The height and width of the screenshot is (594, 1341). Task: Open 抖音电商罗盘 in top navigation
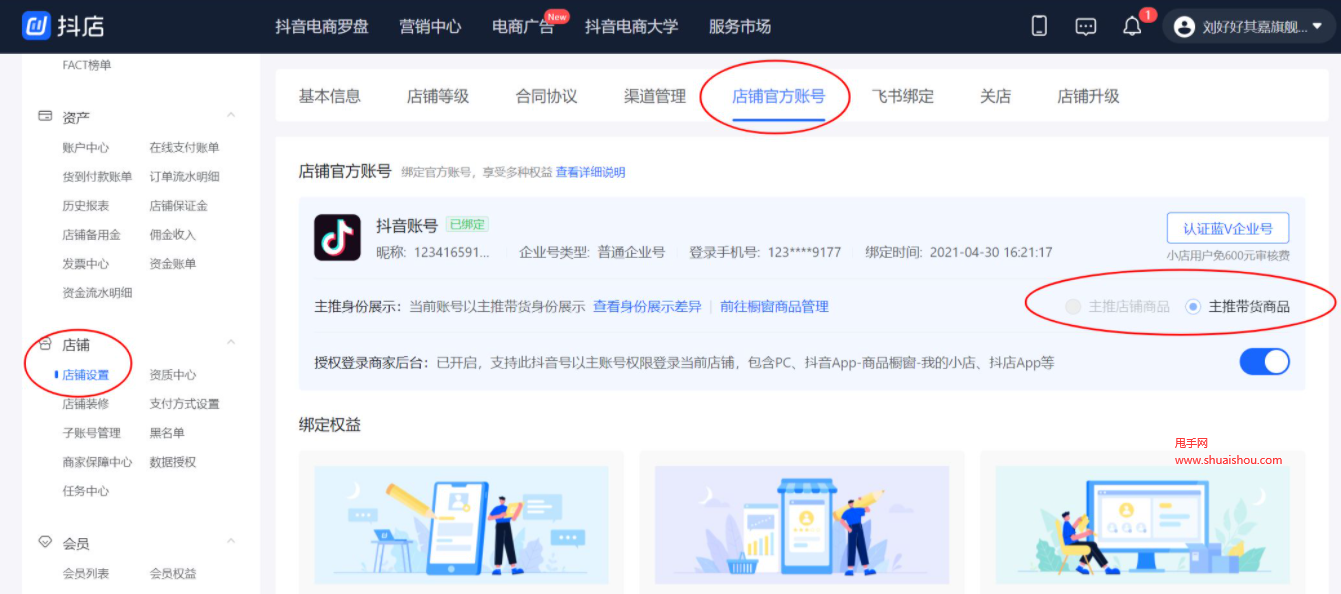[322, 27]
